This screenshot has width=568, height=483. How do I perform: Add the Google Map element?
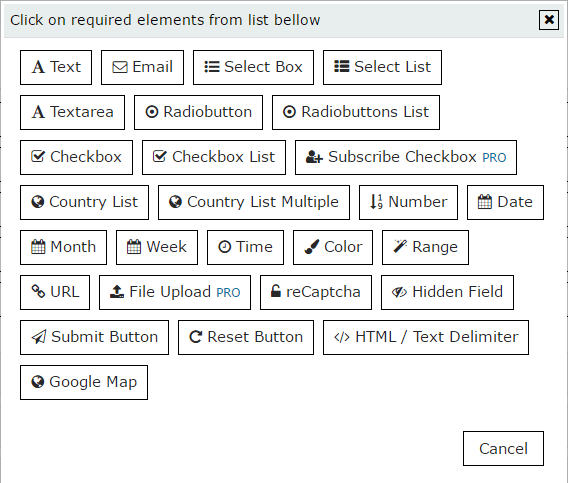click(84, 382)
